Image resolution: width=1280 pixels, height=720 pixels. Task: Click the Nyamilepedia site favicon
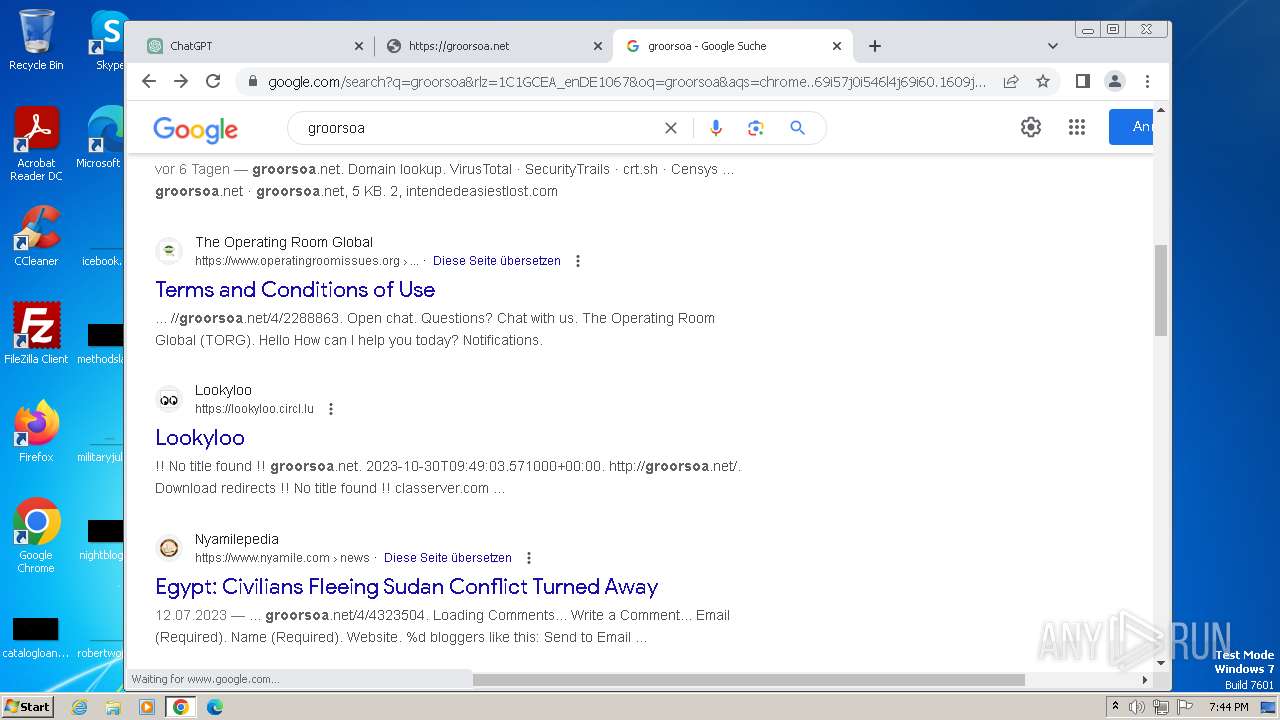pyautogui.click(x=169, y=548)
